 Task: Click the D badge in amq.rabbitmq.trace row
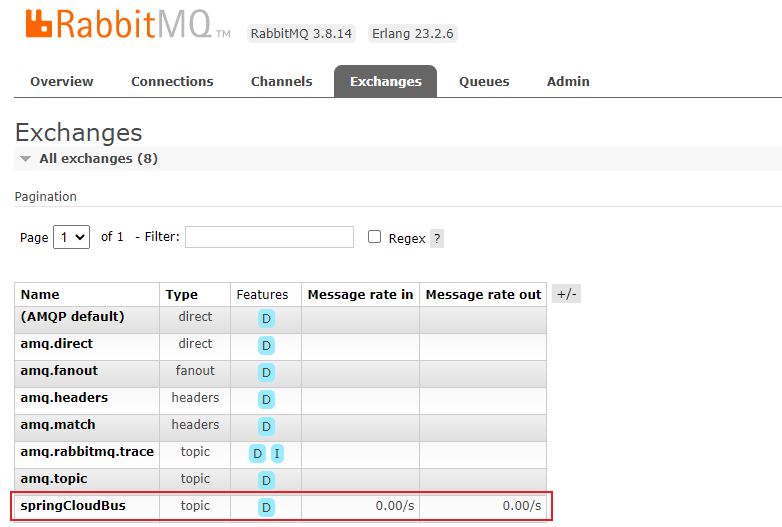click(257, 454)
